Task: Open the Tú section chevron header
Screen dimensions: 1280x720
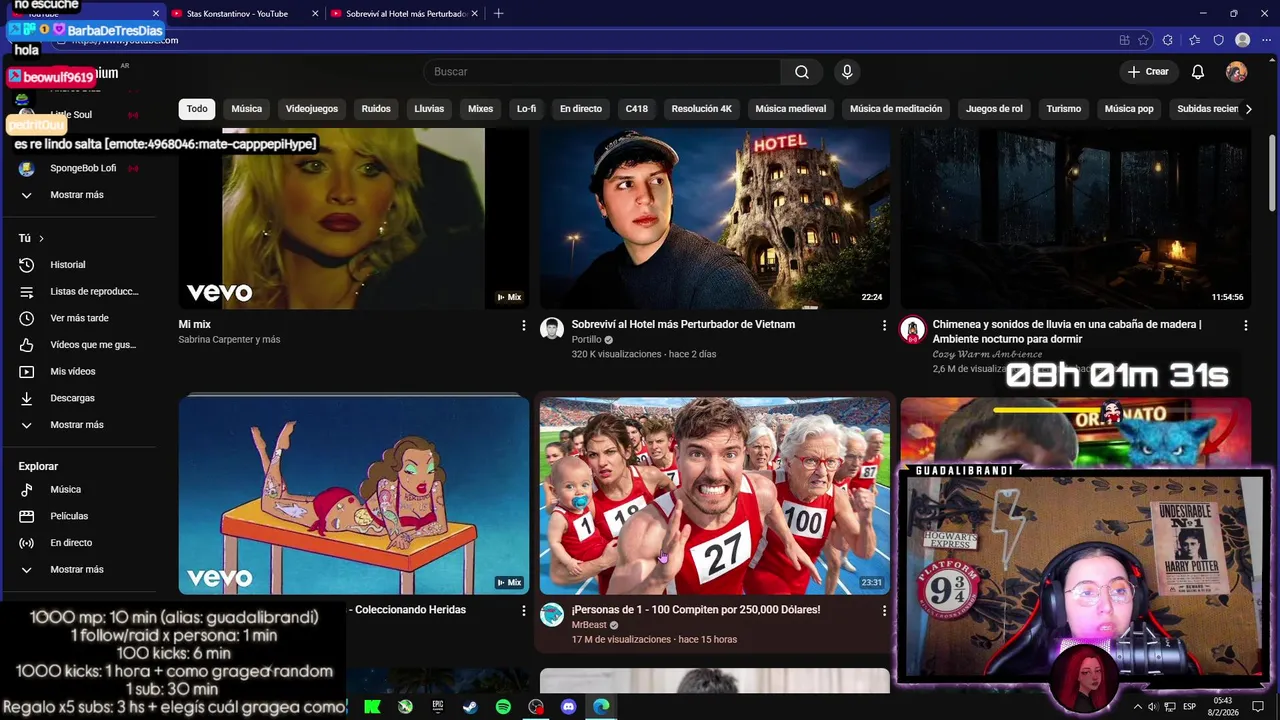Action: click(31, 238)
